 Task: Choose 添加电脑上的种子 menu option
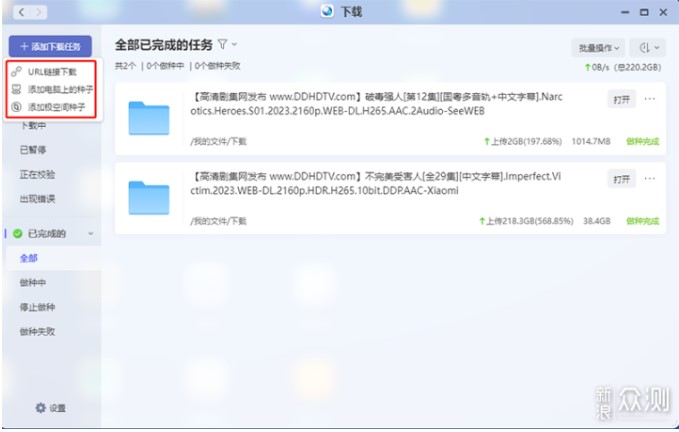pyautogui.click(x=60, y=89)
